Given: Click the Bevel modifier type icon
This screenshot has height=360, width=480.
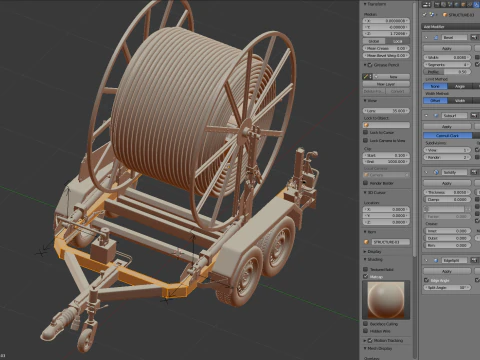Looking at the screenshot, I should (x=436, y=37).
